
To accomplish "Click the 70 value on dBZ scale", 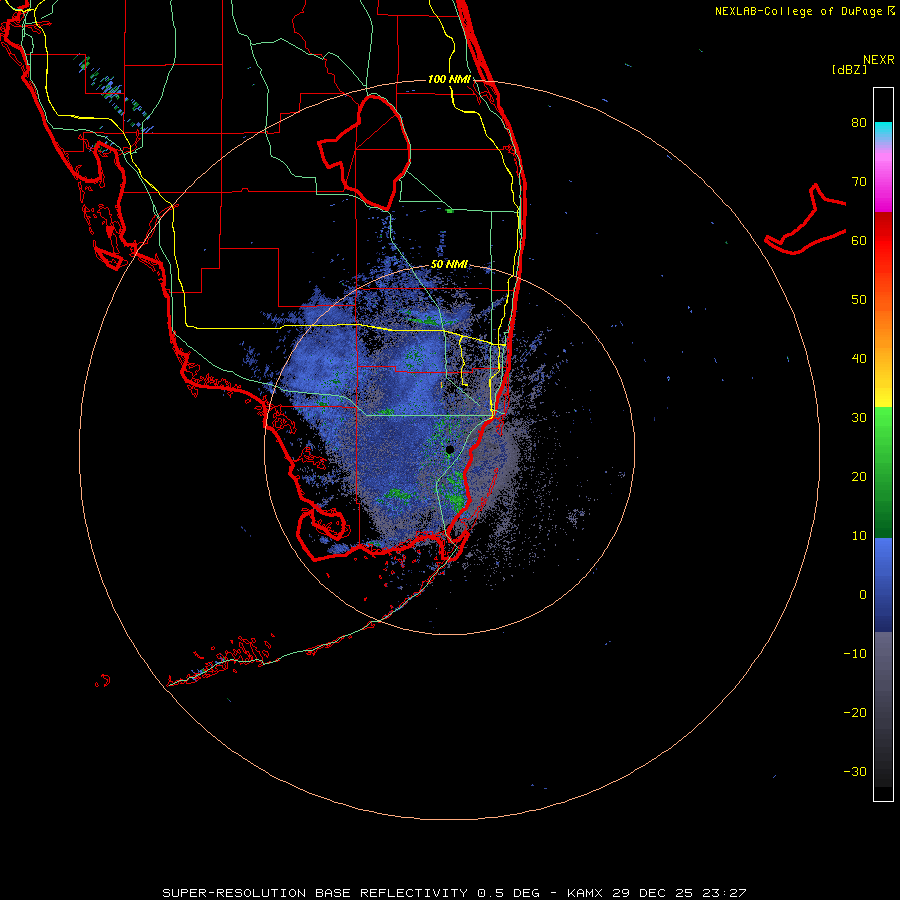I will 859,182.
